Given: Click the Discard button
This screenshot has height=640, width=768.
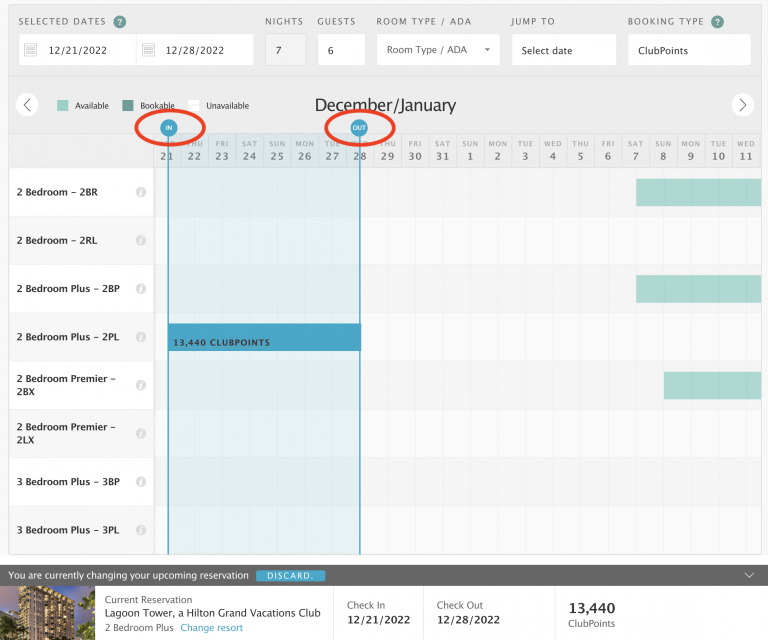Looking at the screenshot, I should (x=290, y=576).
